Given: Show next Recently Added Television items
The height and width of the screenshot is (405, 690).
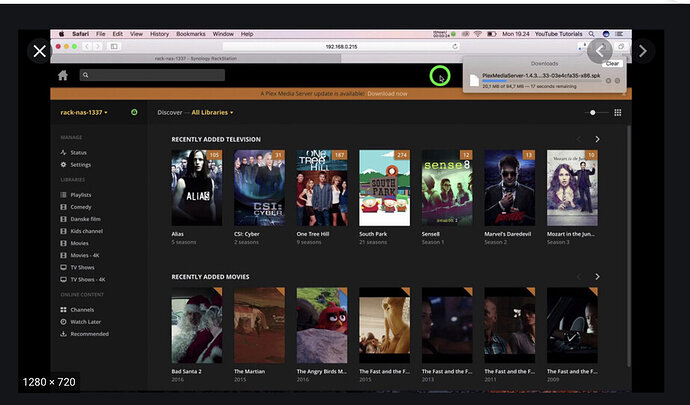Looking at the screenshot, I should 597,139.
